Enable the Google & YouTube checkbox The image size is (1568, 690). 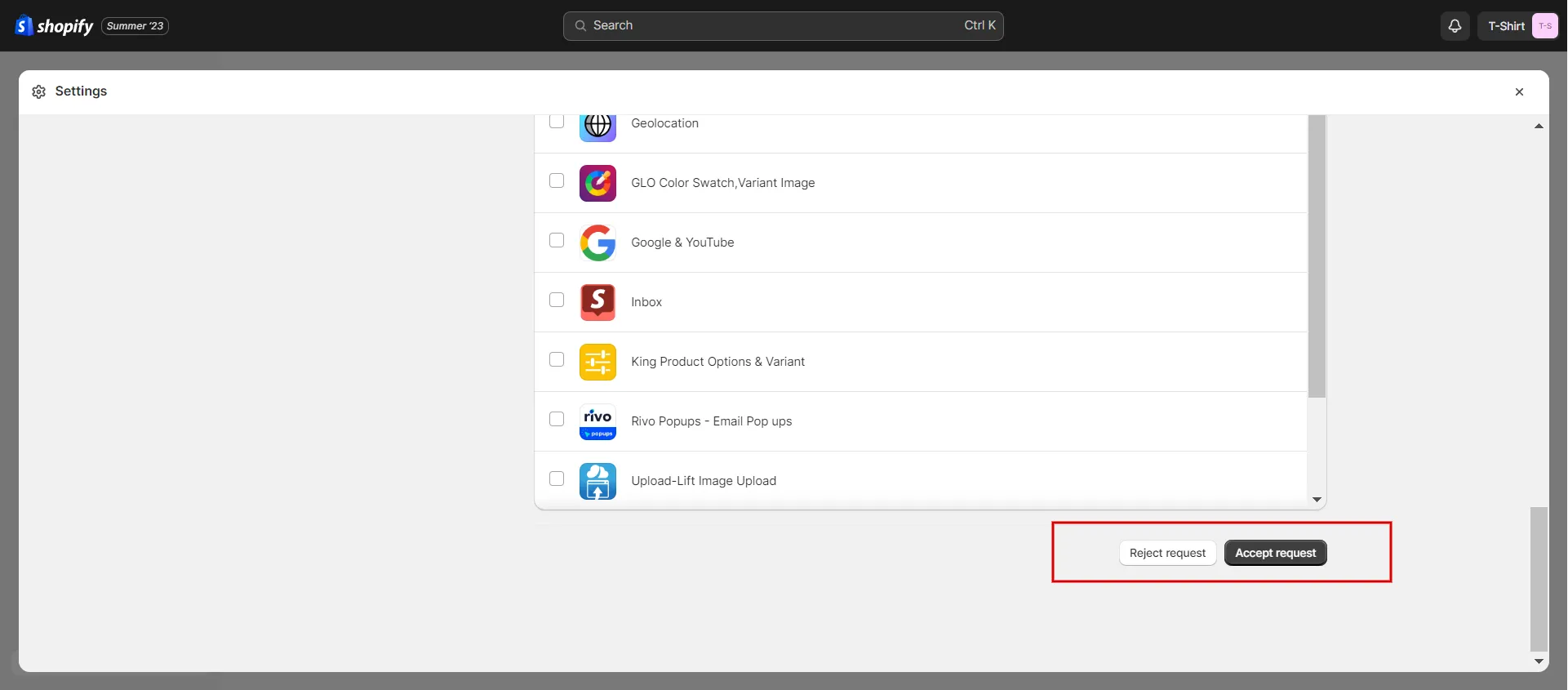557,240
